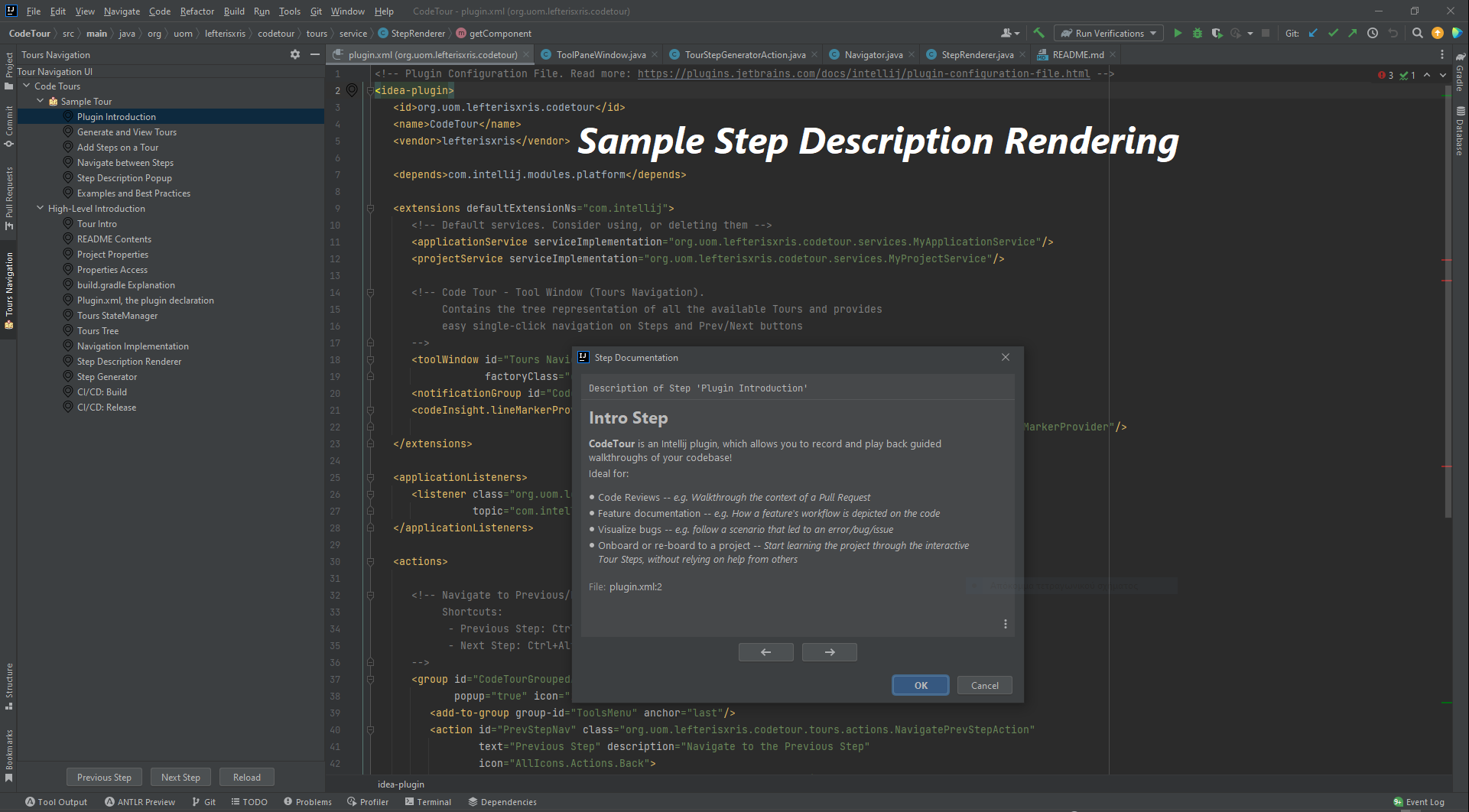
Task: Select the CI/CD: Release tour step
Action: [x=106, y=407]
